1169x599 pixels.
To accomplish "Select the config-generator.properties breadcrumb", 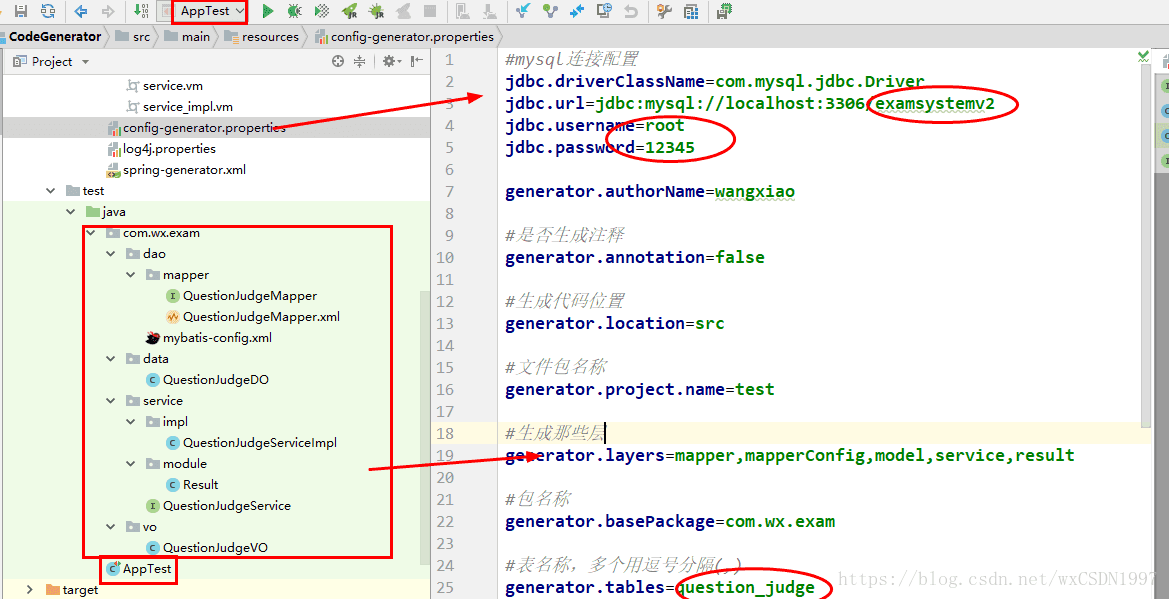I will point(404,37).
